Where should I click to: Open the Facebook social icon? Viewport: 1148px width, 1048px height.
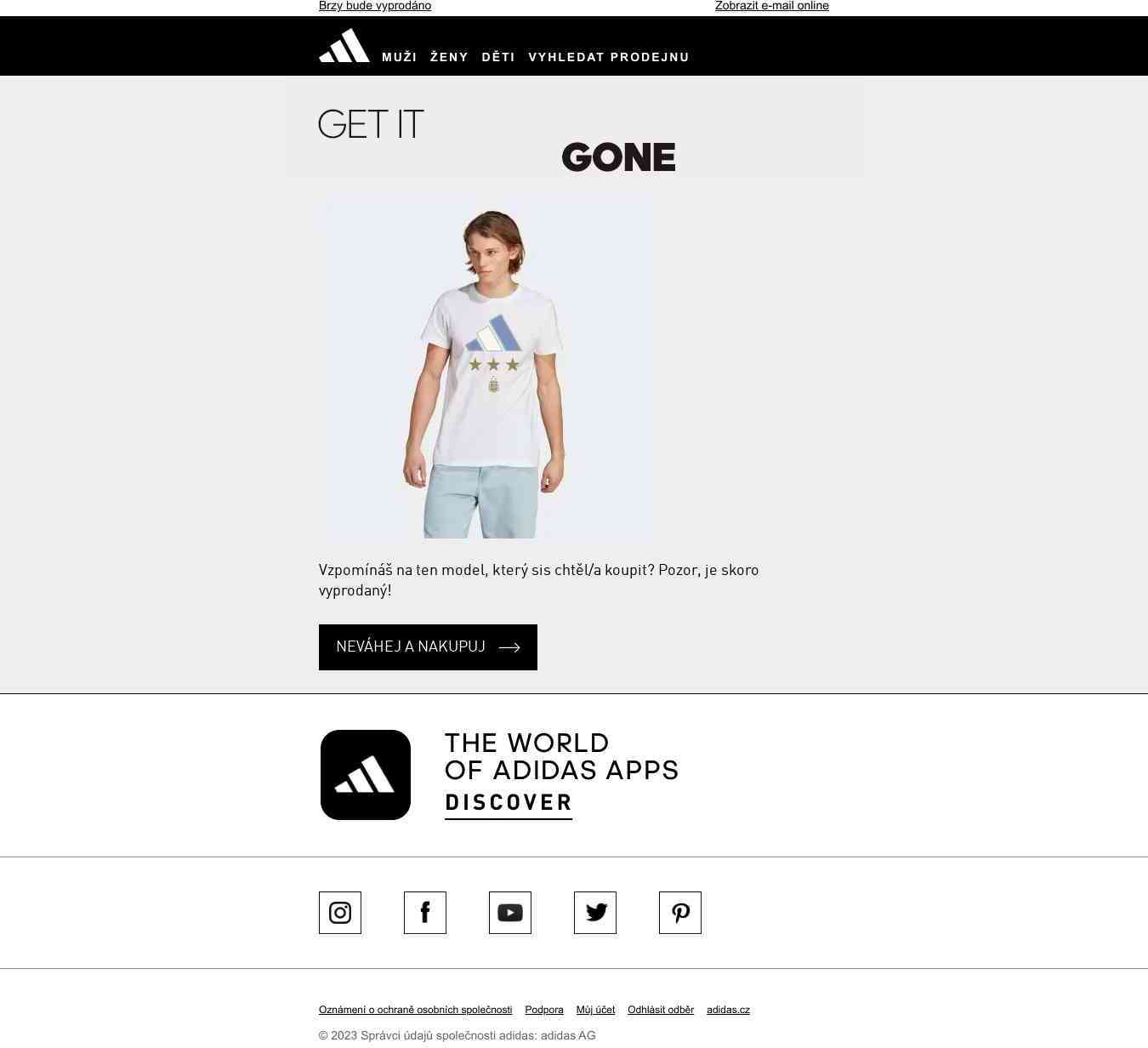click(x=425, y=913)
